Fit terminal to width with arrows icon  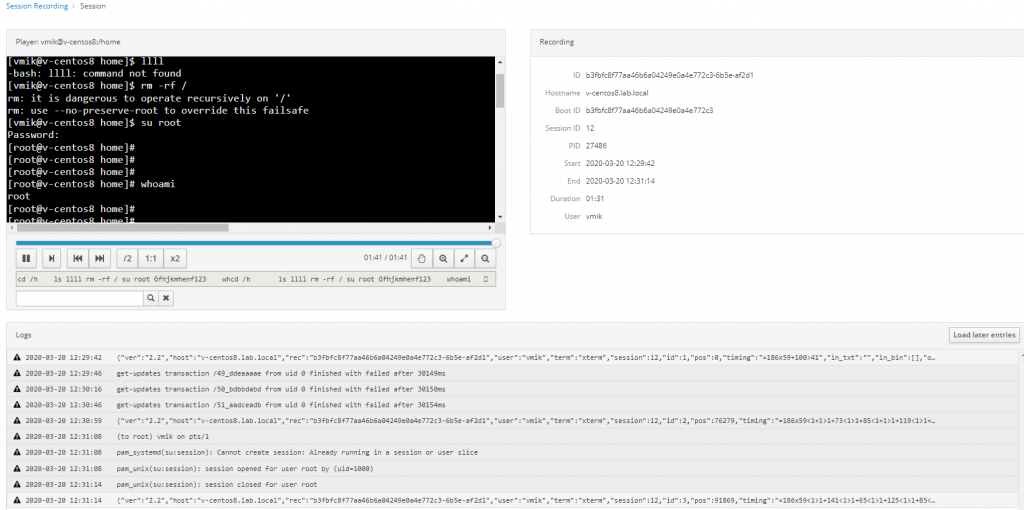coord(464,259)
